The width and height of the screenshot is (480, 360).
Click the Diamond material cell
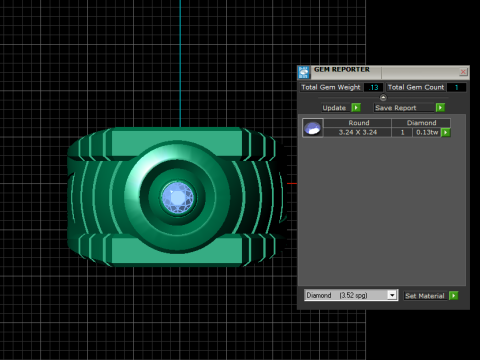click(421, 123)
